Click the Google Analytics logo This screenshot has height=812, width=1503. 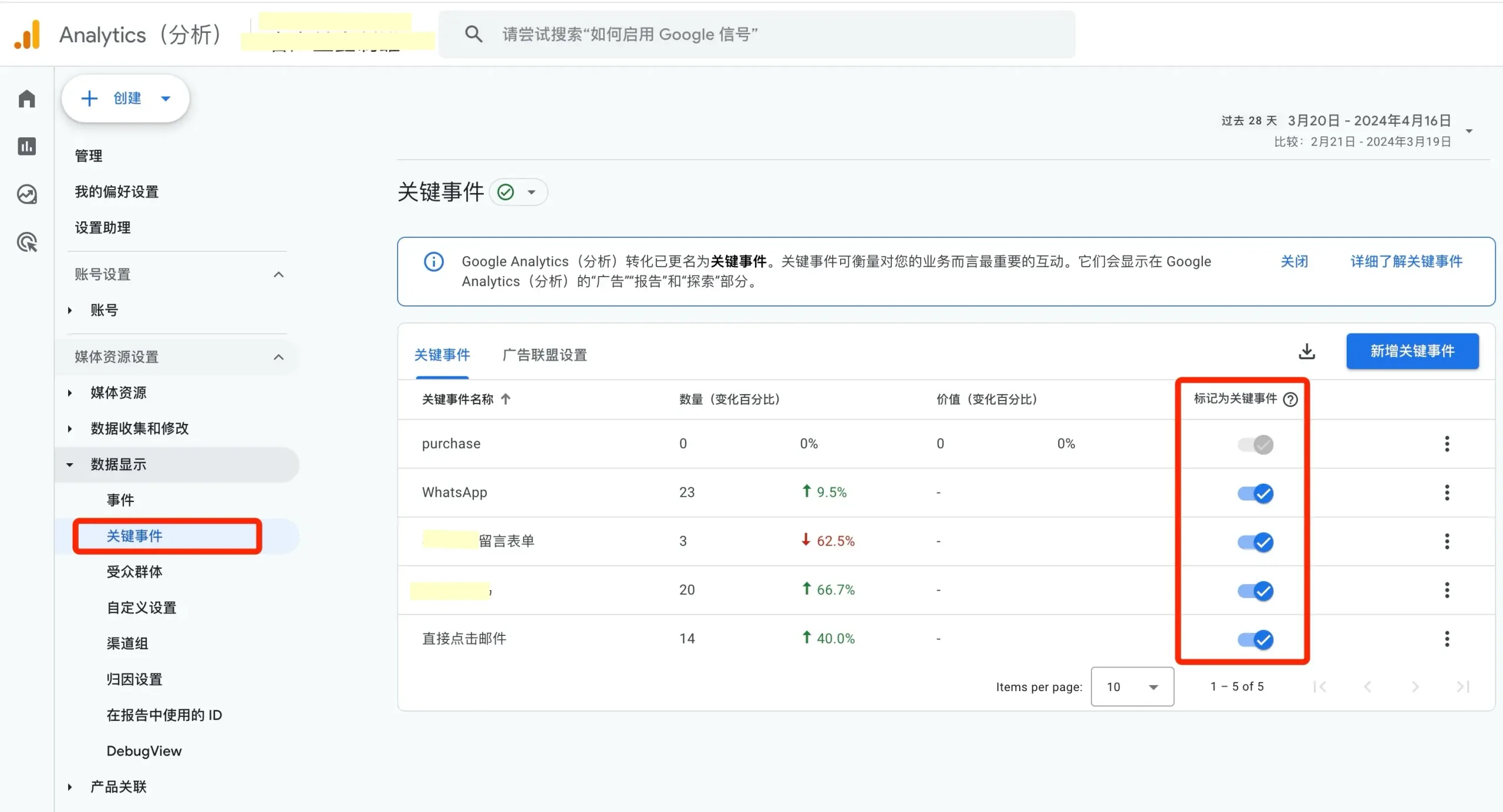coord(27,35)
